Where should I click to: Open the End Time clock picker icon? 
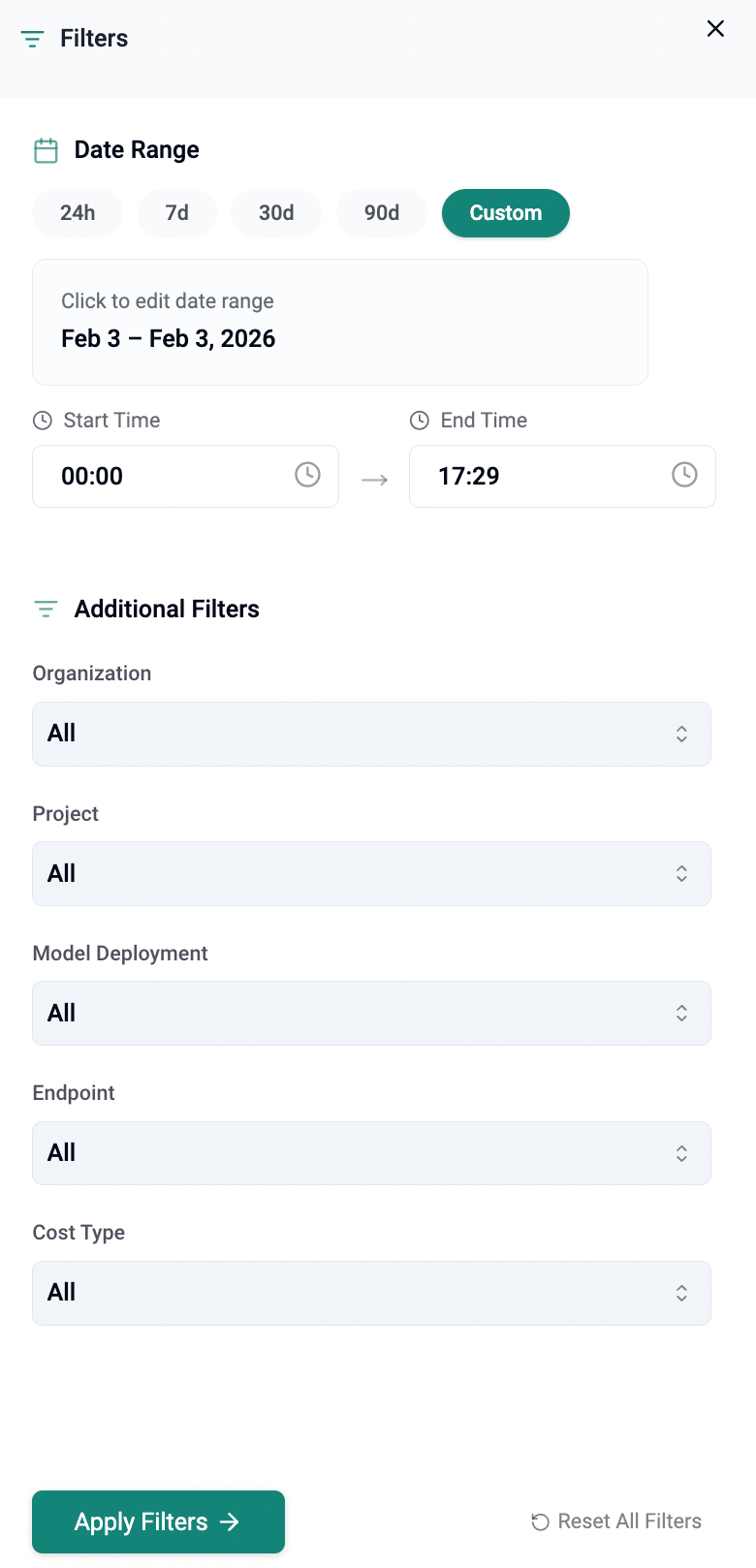click(x=684, y=475)
